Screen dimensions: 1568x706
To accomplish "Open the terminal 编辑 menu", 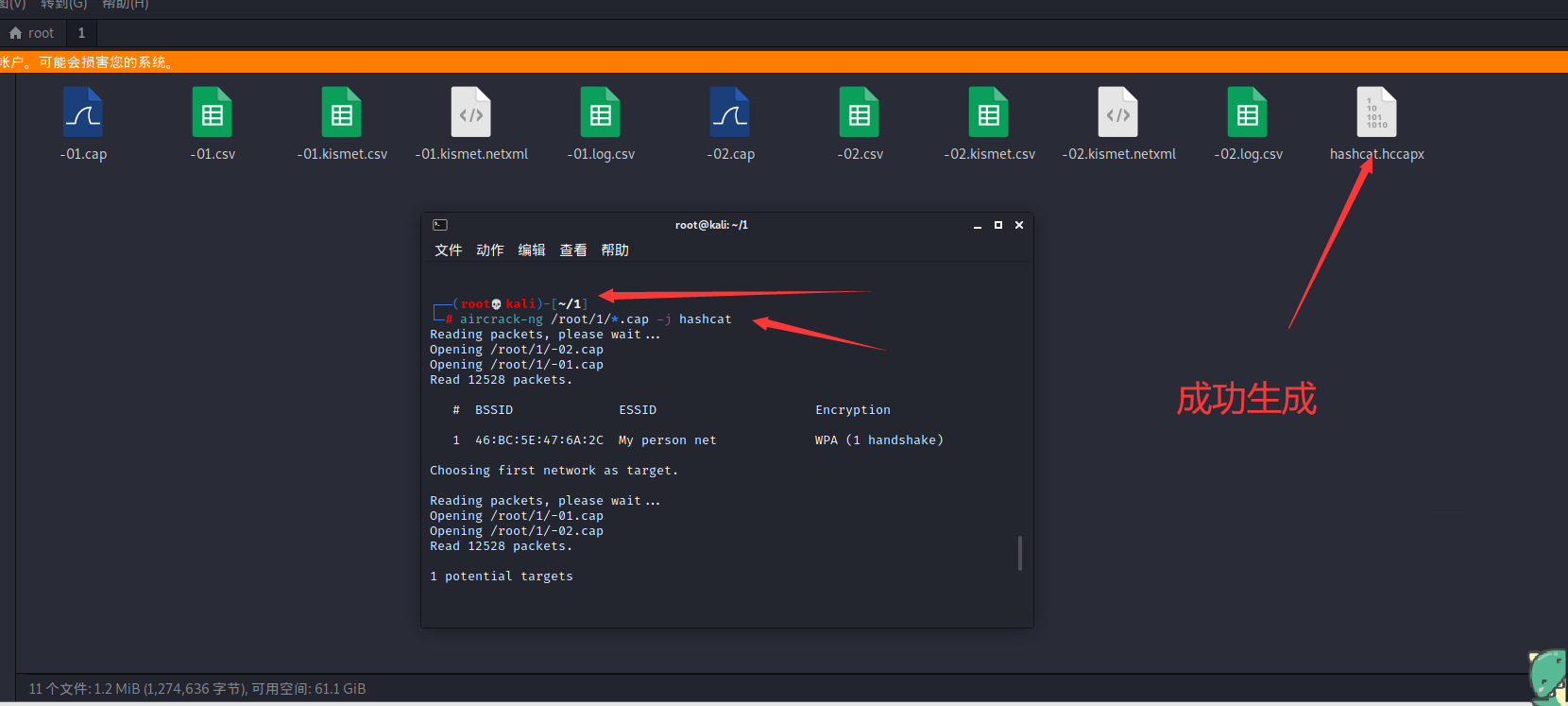I will click(x=532, y=250).
